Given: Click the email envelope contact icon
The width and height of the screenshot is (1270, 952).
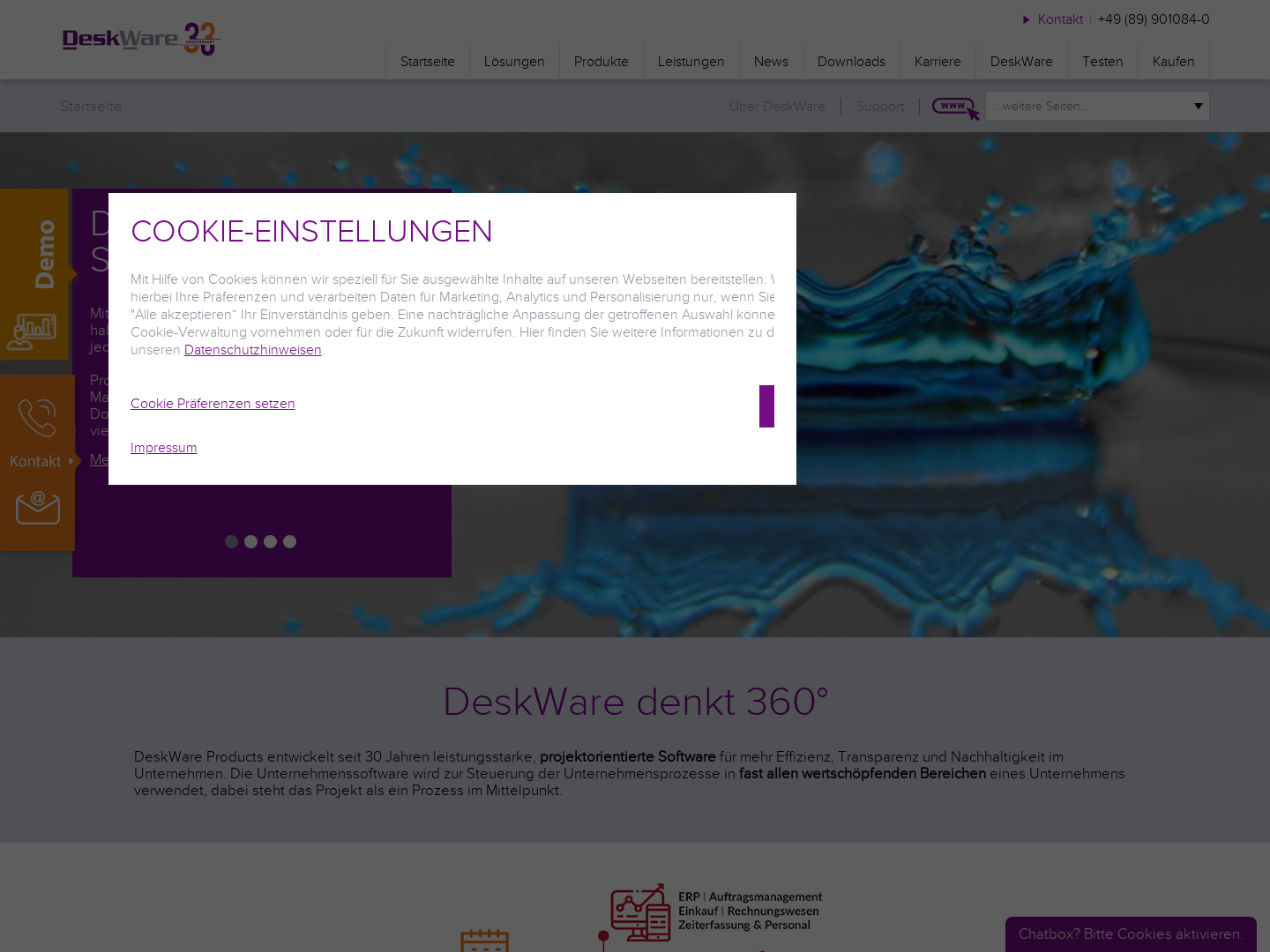Looking at the screenshot, I should tap(38, 508).
